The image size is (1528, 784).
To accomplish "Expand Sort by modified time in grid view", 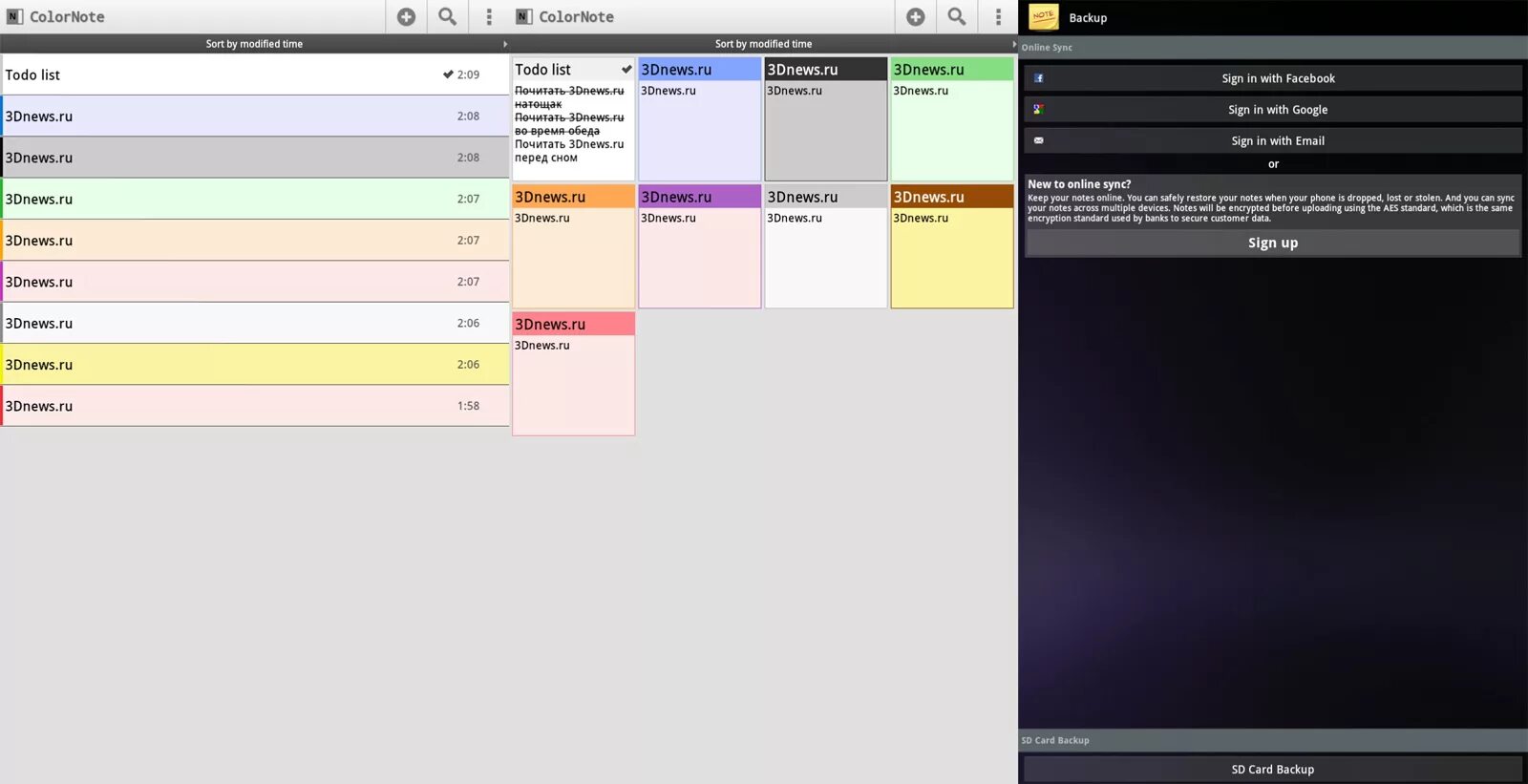I will pos(764,44).
